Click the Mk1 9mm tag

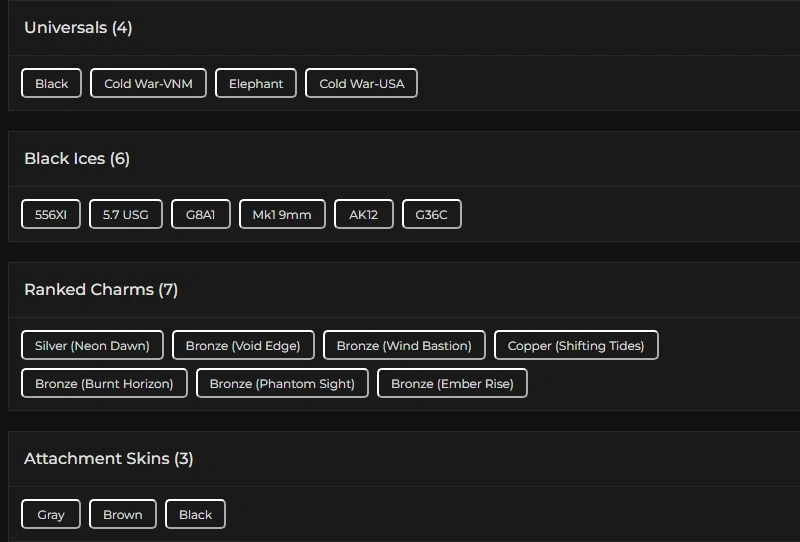tap(282, 215)
